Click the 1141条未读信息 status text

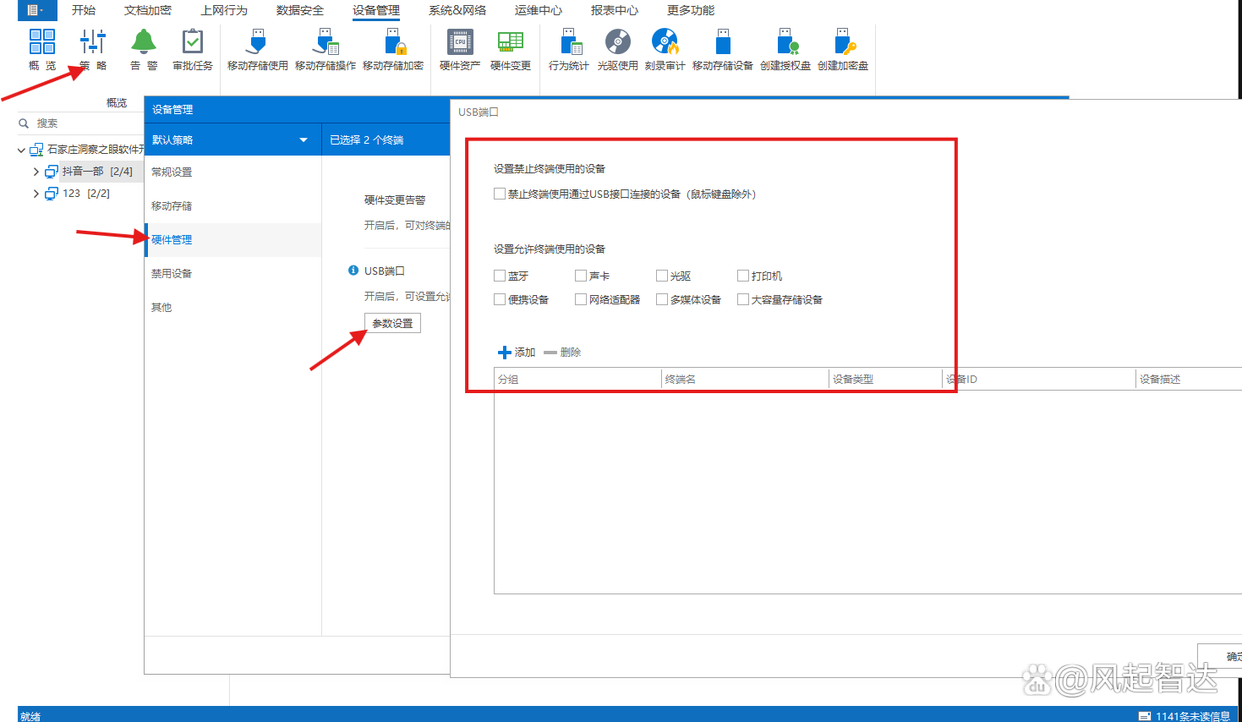click(1193, 716)
